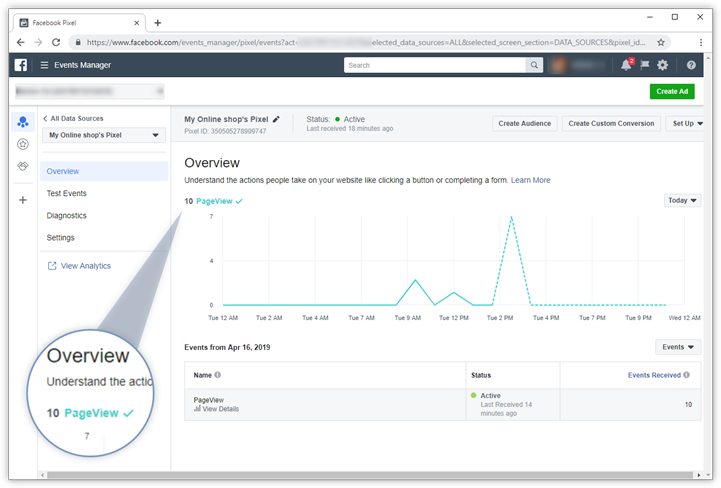Click the Learn More link
The image size is (721, 488).
tap(530, 180)
